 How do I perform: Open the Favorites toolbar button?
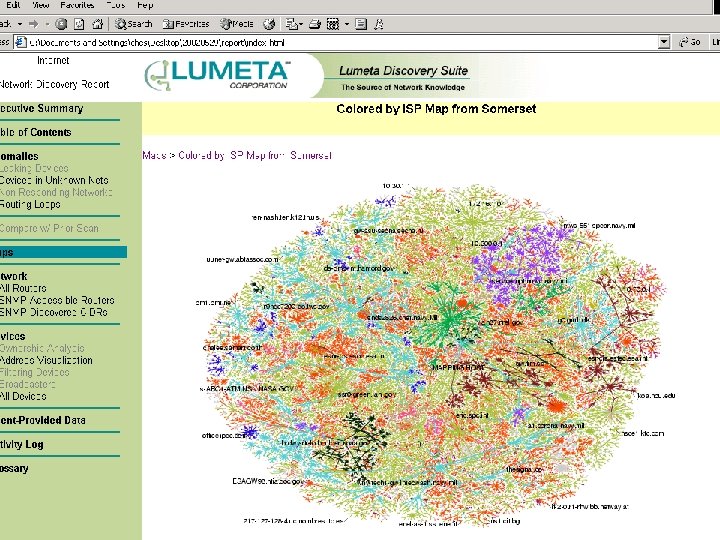(x=186, y=24)
